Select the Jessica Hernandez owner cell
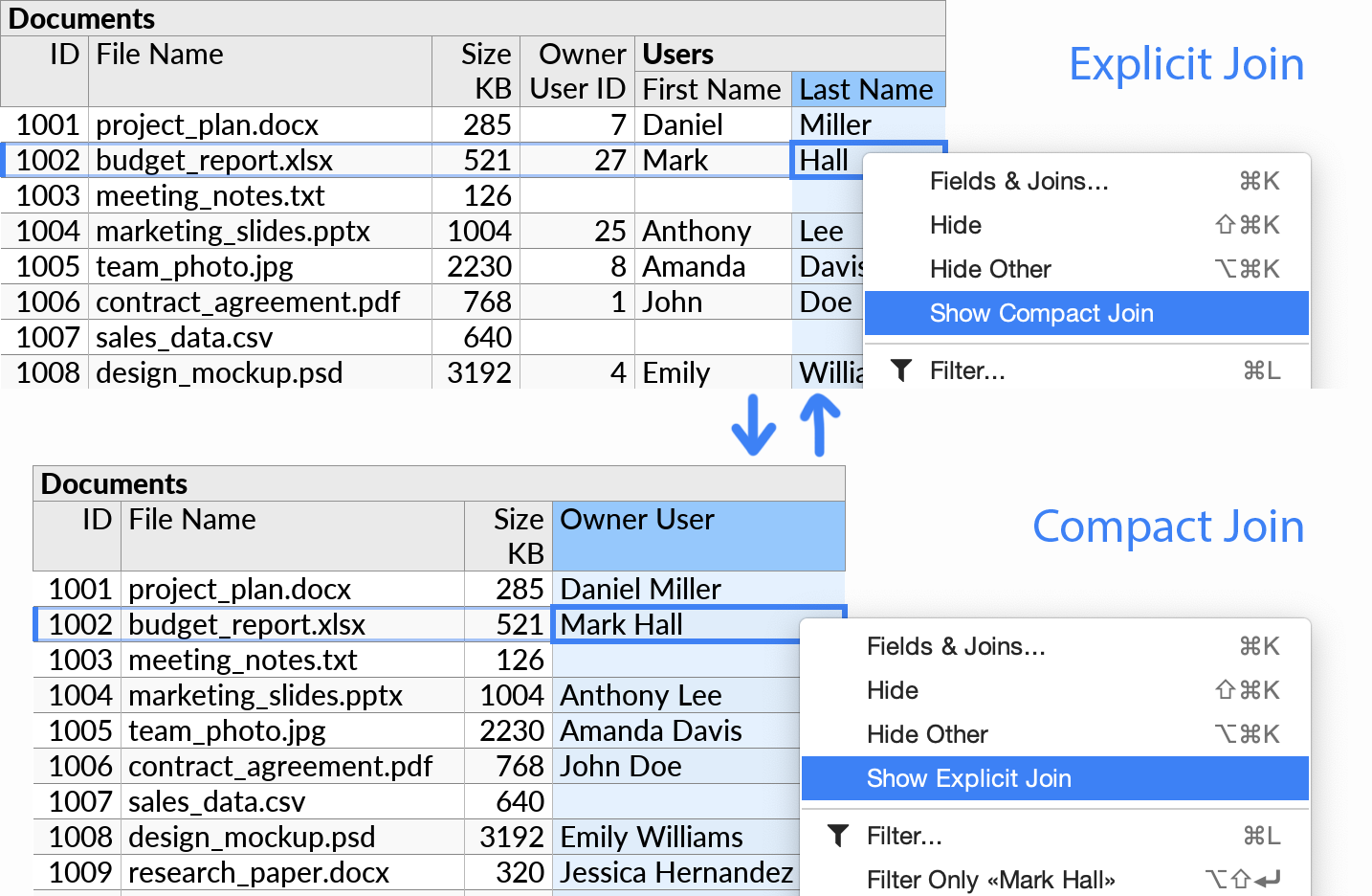1372x896 pixels. (675, 872)
